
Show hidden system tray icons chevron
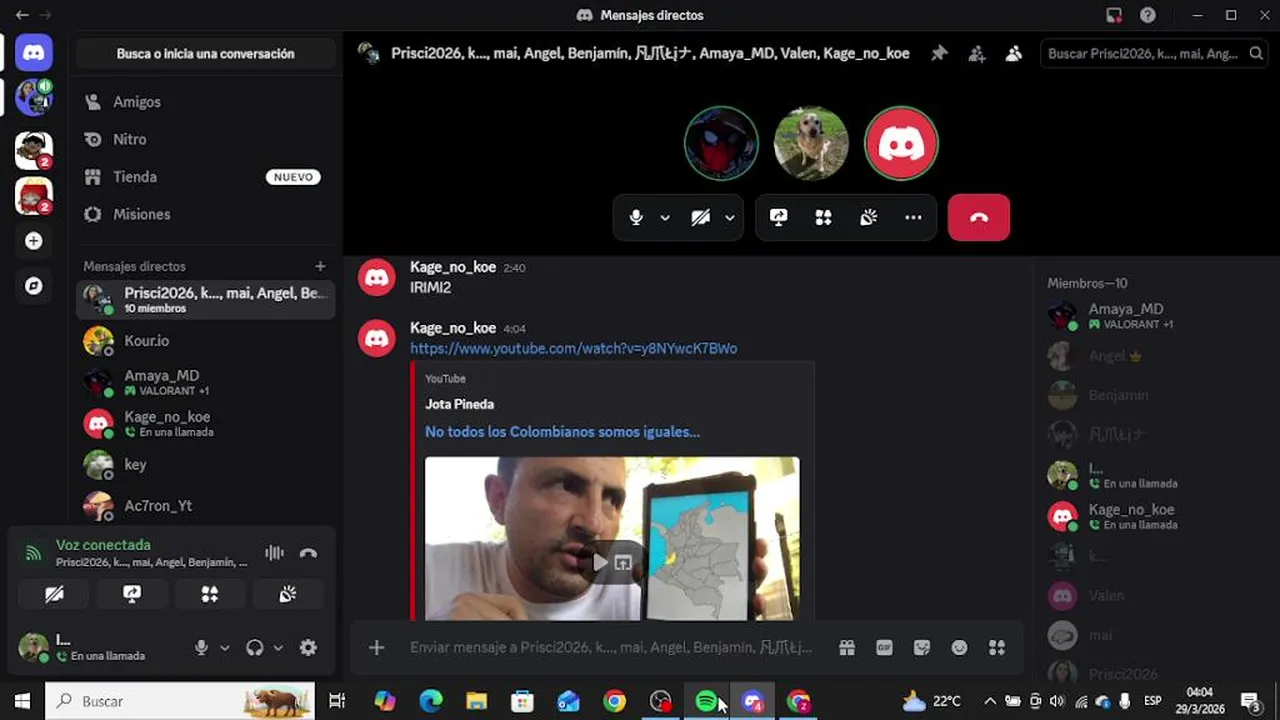click(990, 701)
